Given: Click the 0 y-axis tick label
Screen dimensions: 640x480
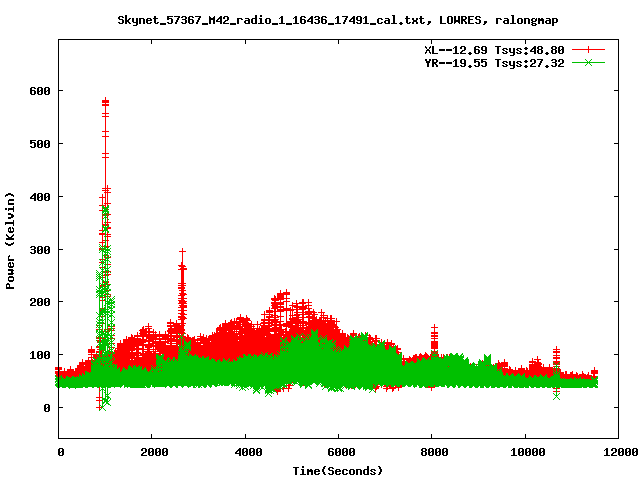Looking at the screenshot, I should click(x=47, y=408).
